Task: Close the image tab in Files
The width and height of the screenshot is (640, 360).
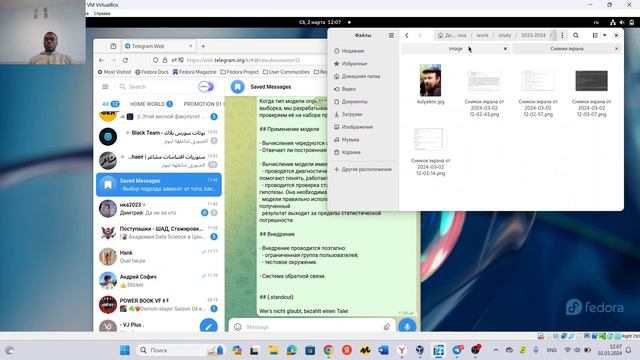Action: [505, 49]
